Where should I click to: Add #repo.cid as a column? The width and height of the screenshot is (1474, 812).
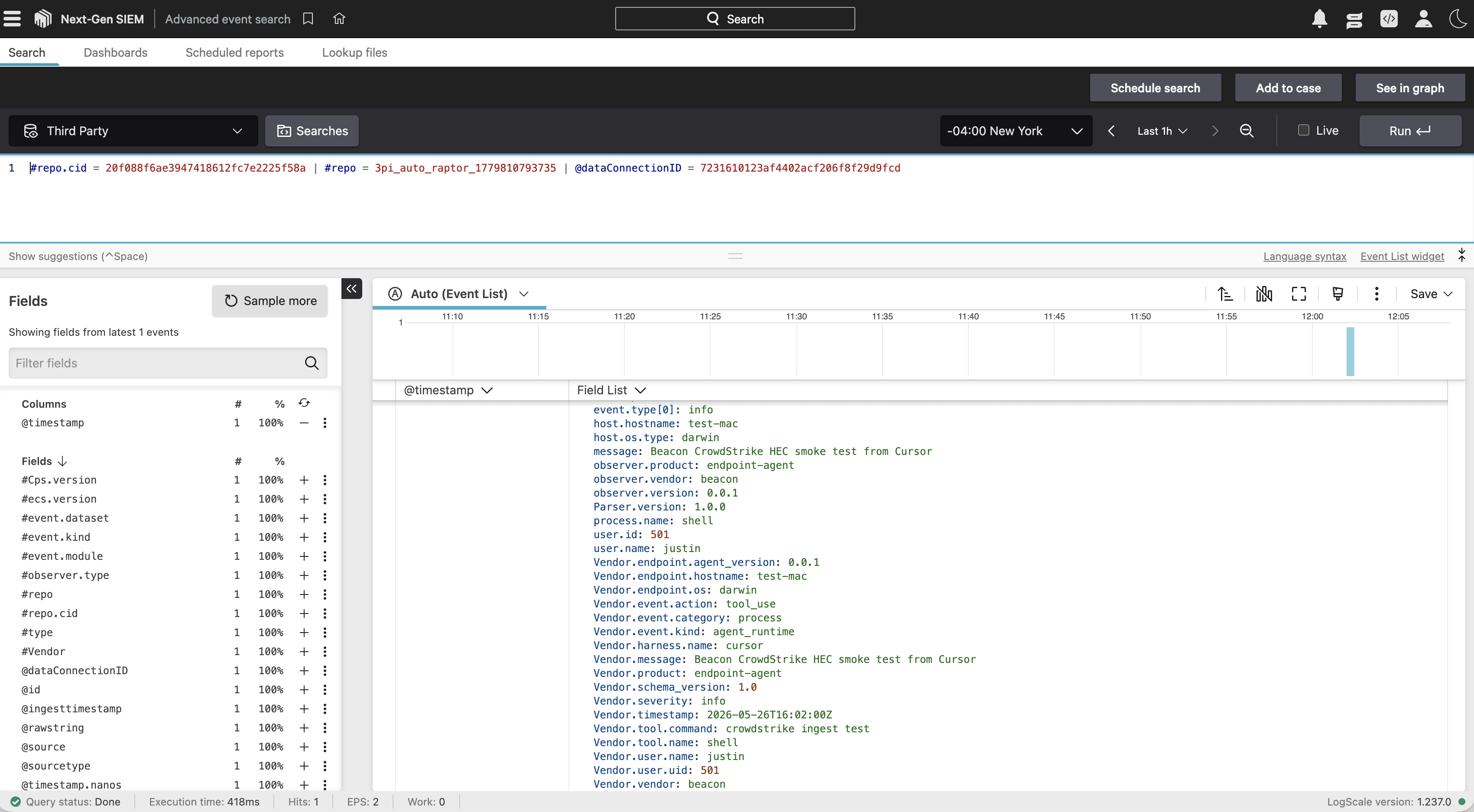tap(304, 614)
